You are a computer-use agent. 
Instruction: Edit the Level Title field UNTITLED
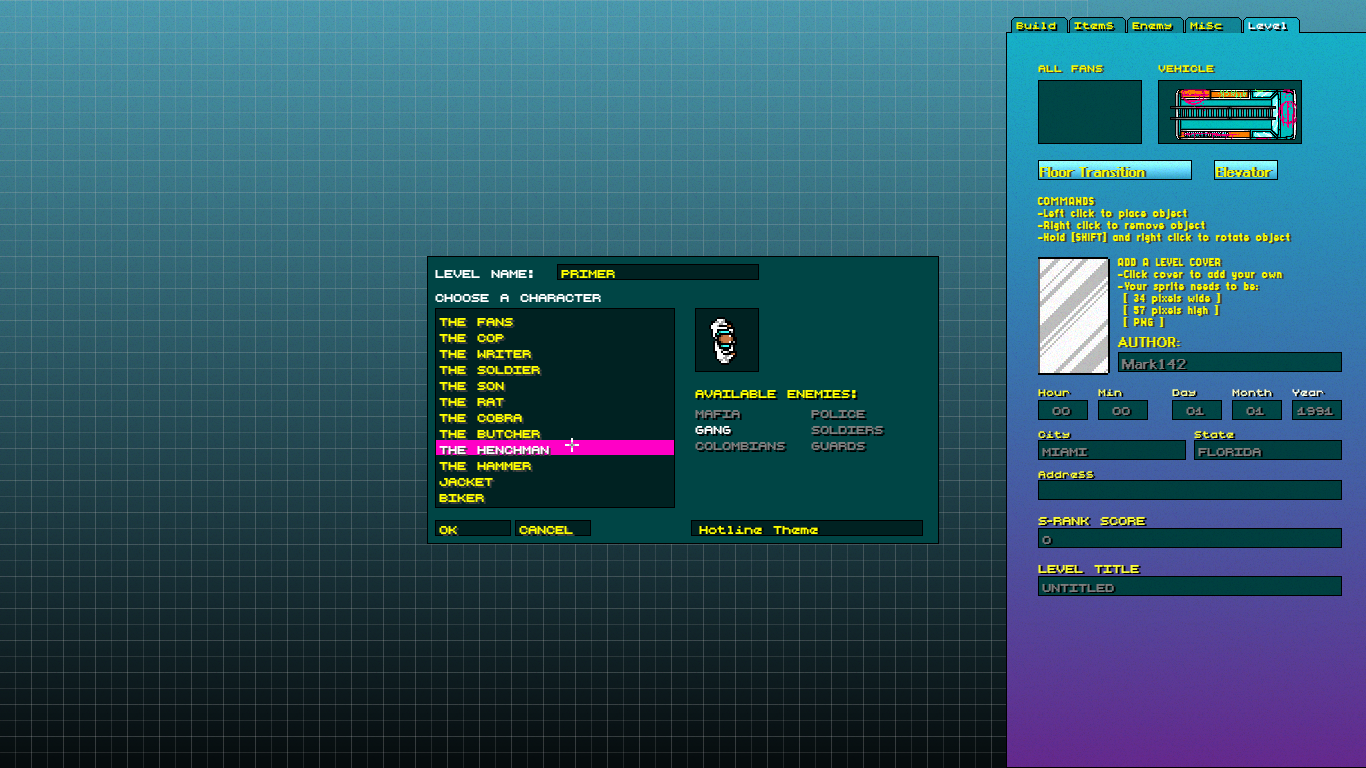click(x=1190, y=586)
